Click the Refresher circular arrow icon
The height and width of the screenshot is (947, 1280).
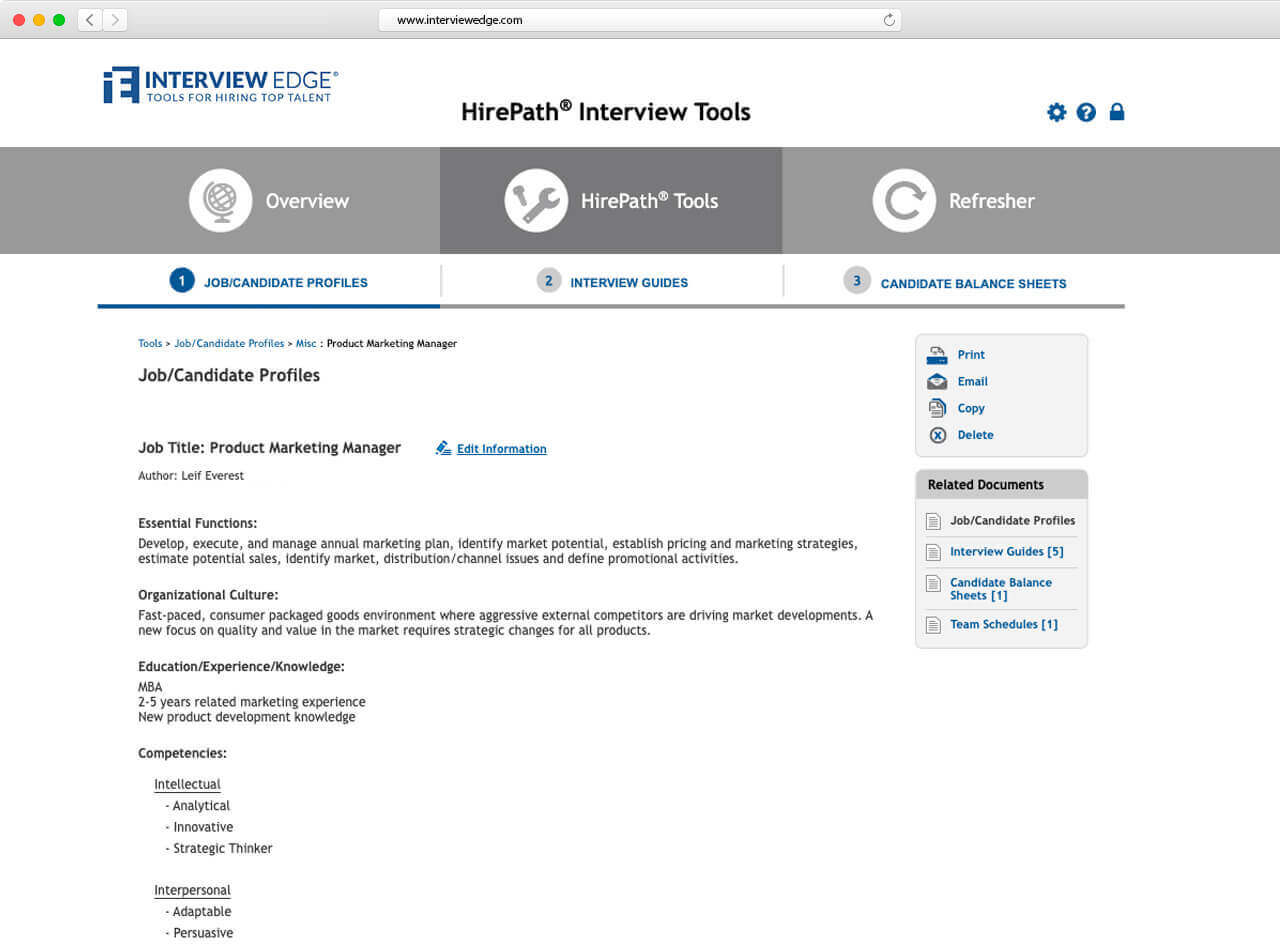tap(904, 200)
